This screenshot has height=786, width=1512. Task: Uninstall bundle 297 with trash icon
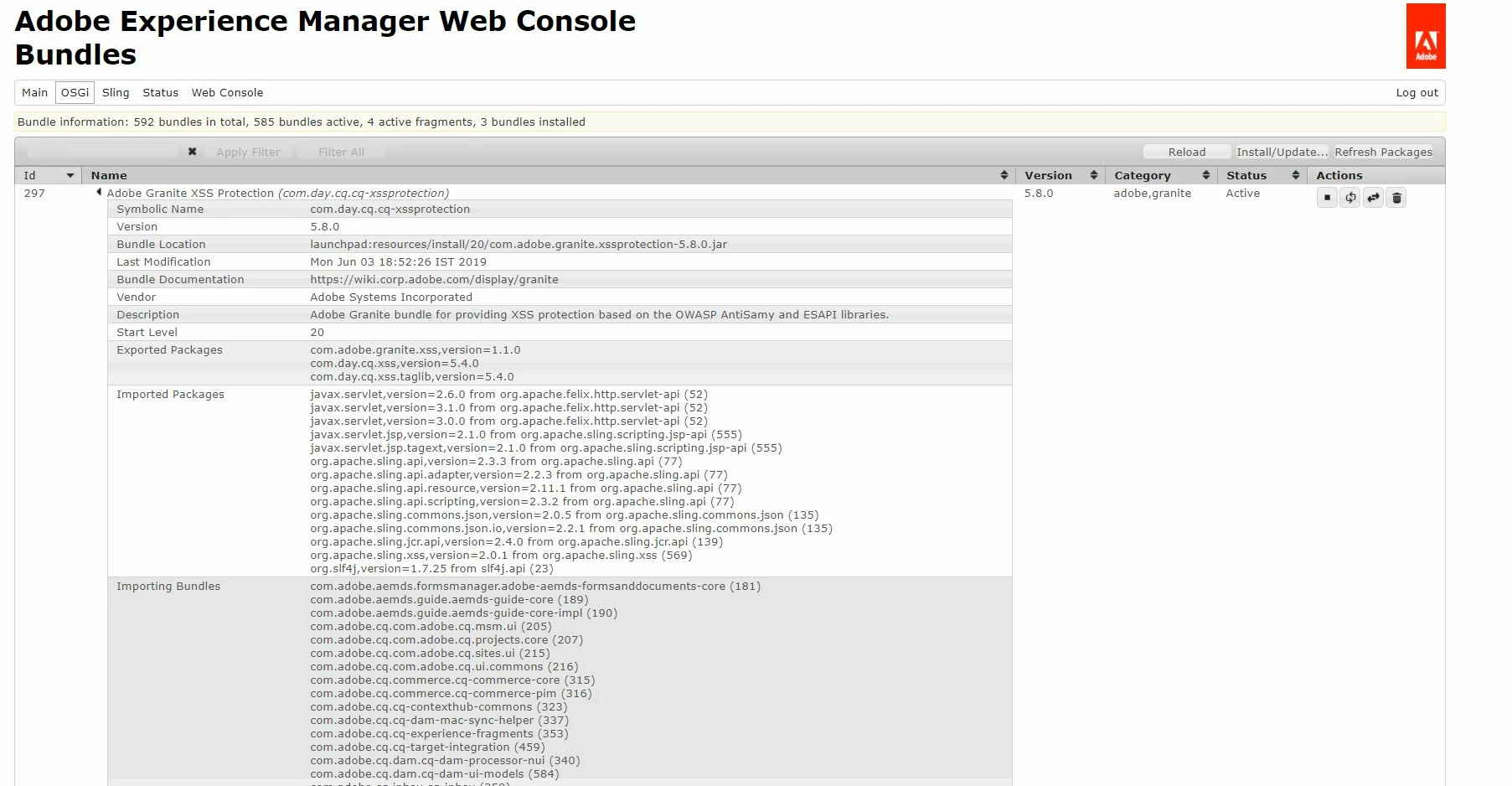tap(1396, 198)
